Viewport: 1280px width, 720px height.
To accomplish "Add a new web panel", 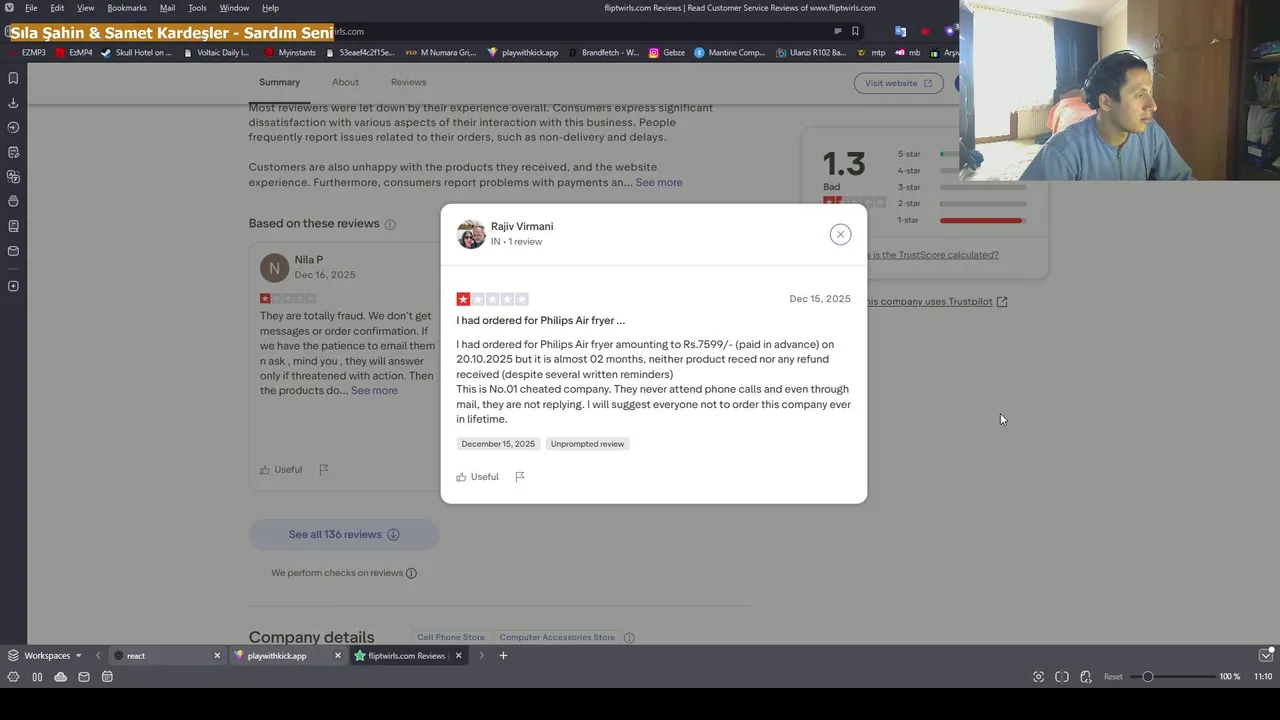I will 13,286.
